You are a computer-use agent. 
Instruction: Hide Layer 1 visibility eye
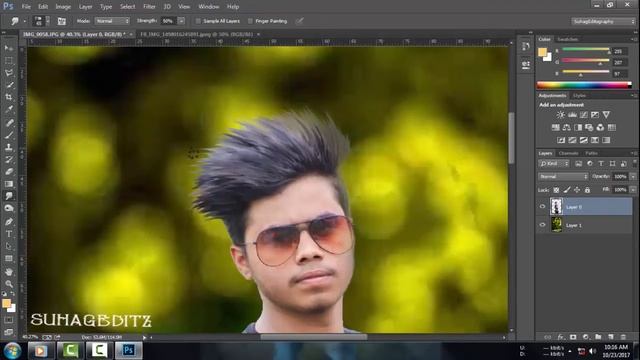(x=542, y=225)
